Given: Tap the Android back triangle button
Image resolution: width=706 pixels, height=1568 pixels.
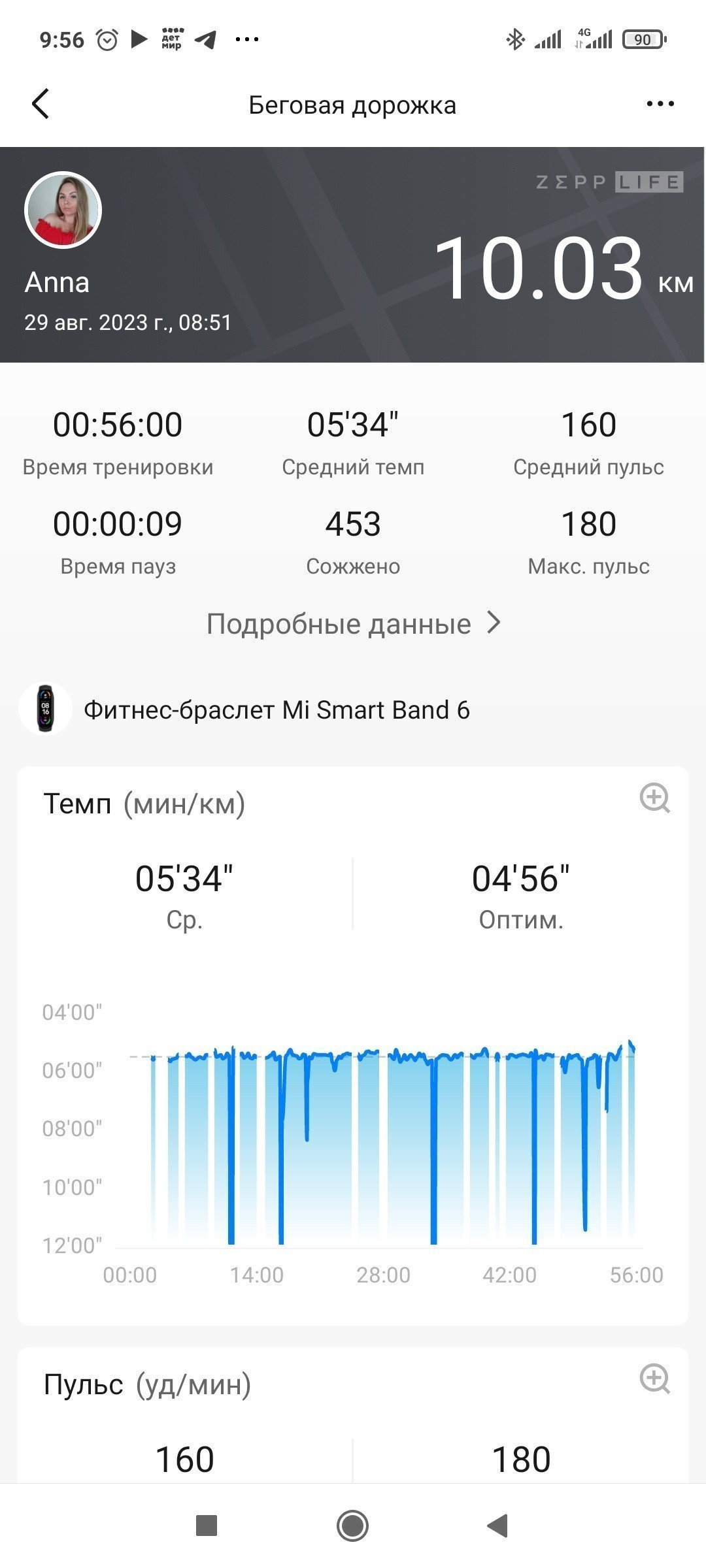Looking at the screenshot, I should (497, 1526).
